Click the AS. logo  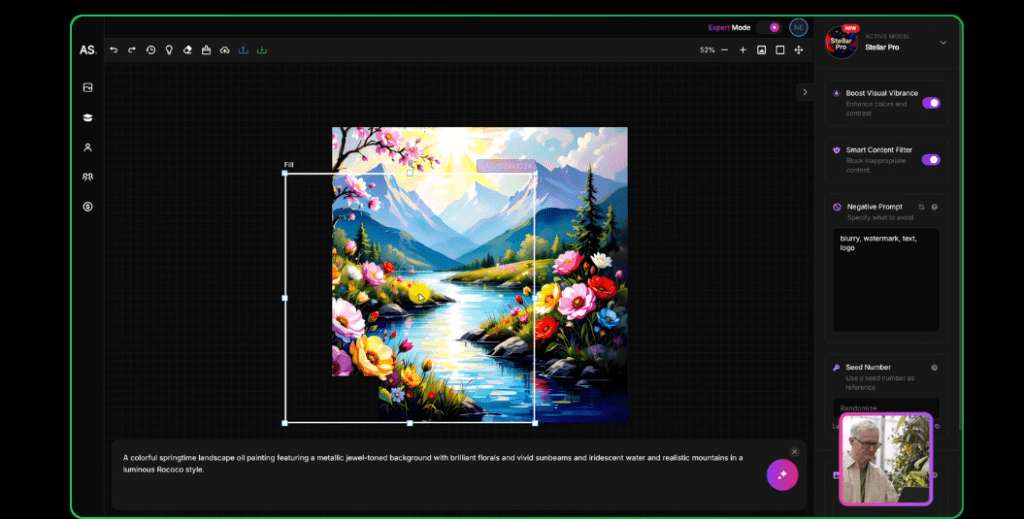point(88,50)
